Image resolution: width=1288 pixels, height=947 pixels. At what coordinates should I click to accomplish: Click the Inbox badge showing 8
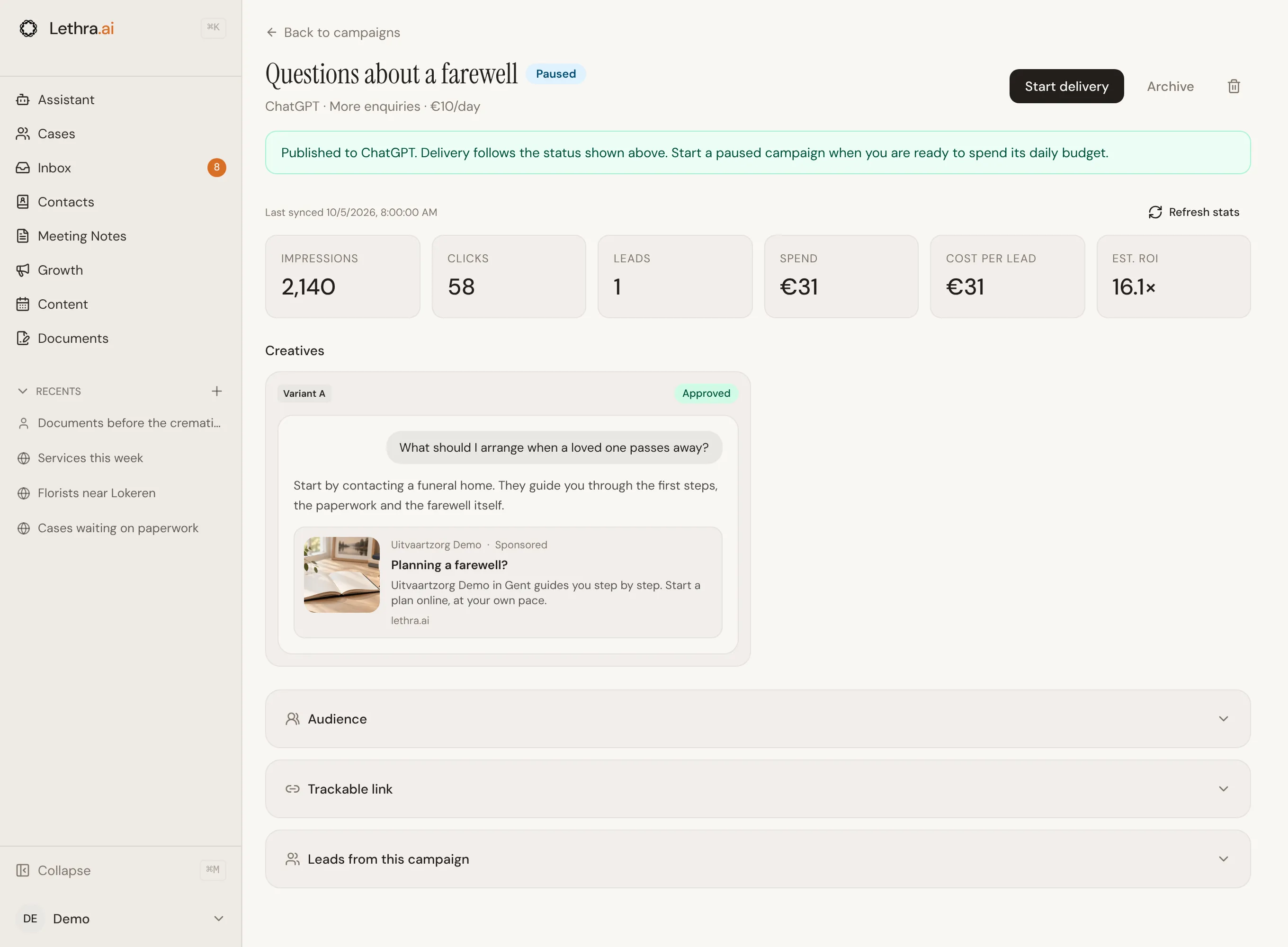coord(217,168)
